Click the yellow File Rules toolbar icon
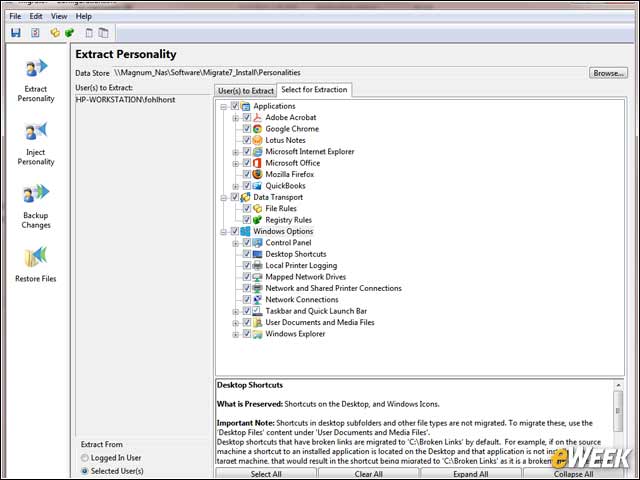 tap(55, 33)
